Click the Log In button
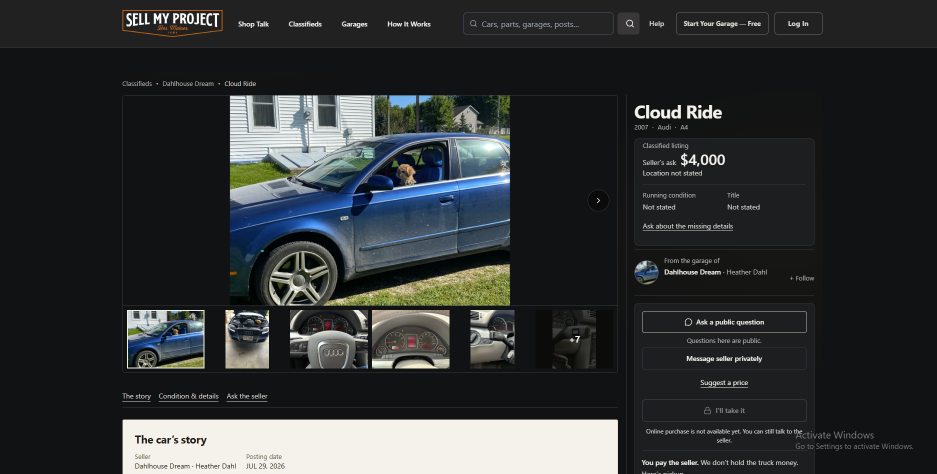 (x=798, y=24)
